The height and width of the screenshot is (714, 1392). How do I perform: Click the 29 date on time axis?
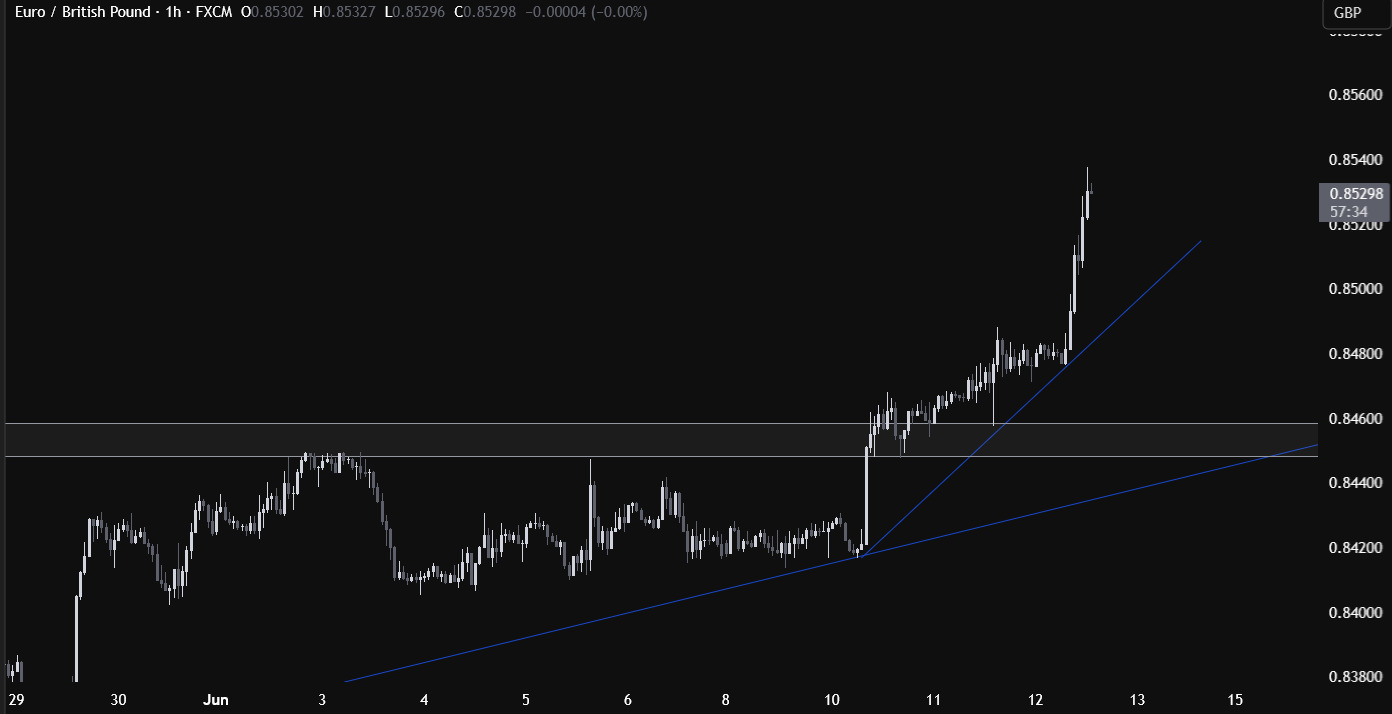tap(15, 699)
